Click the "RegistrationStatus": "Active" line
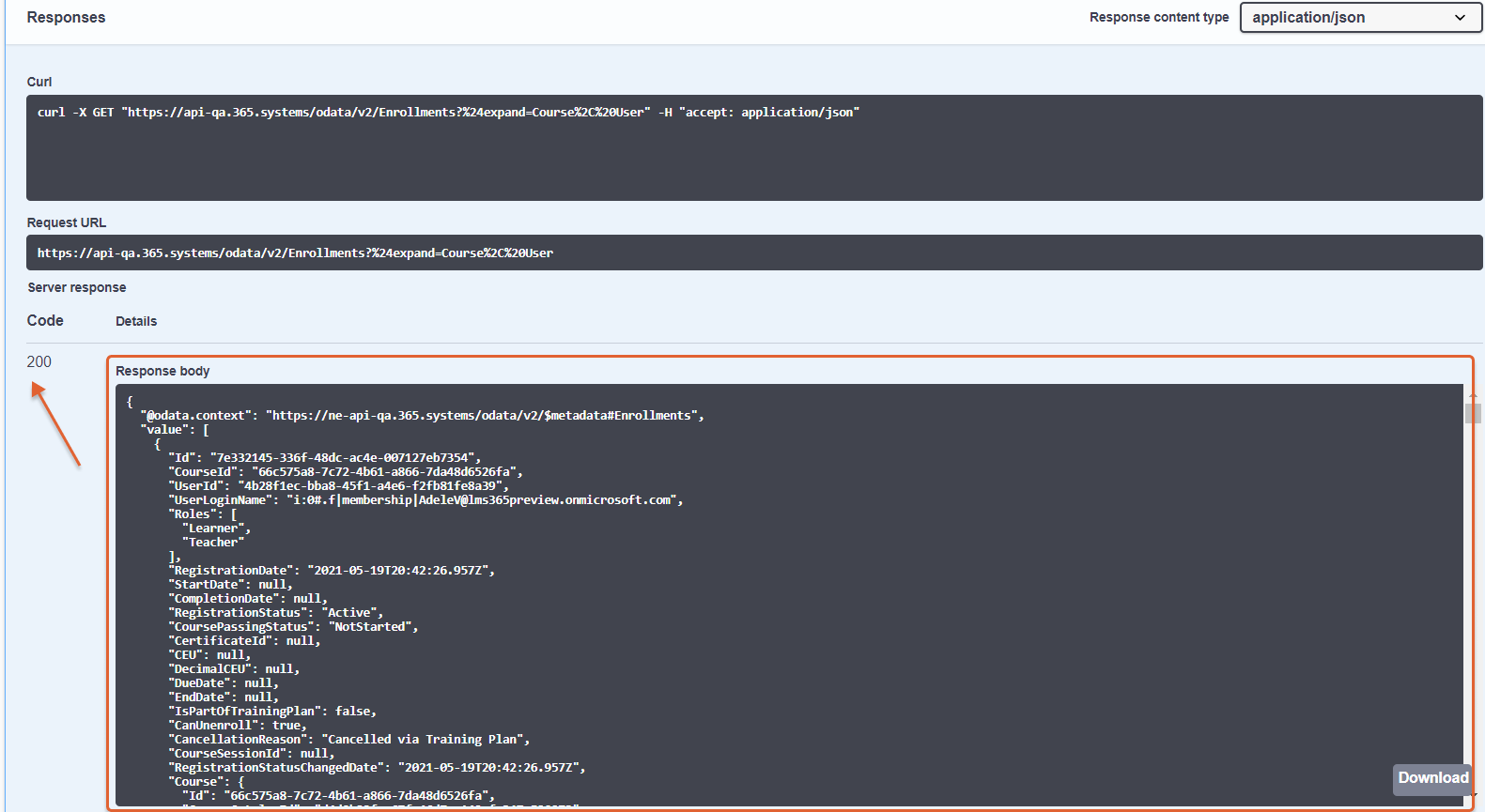 tap(275, 613)
